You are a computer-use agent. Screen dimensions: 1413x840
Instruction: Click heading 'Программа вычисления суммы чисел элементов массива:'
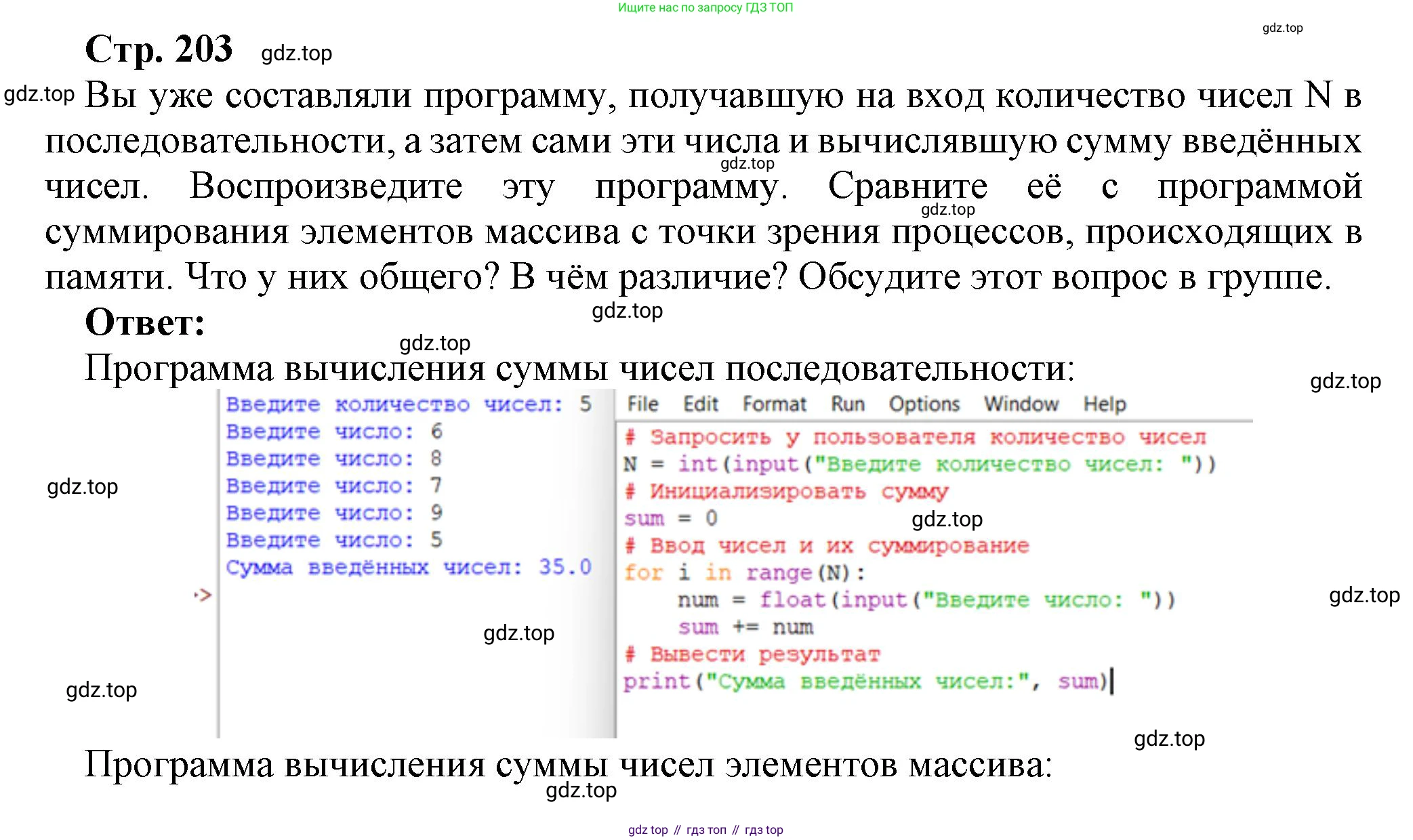point(568,765)
